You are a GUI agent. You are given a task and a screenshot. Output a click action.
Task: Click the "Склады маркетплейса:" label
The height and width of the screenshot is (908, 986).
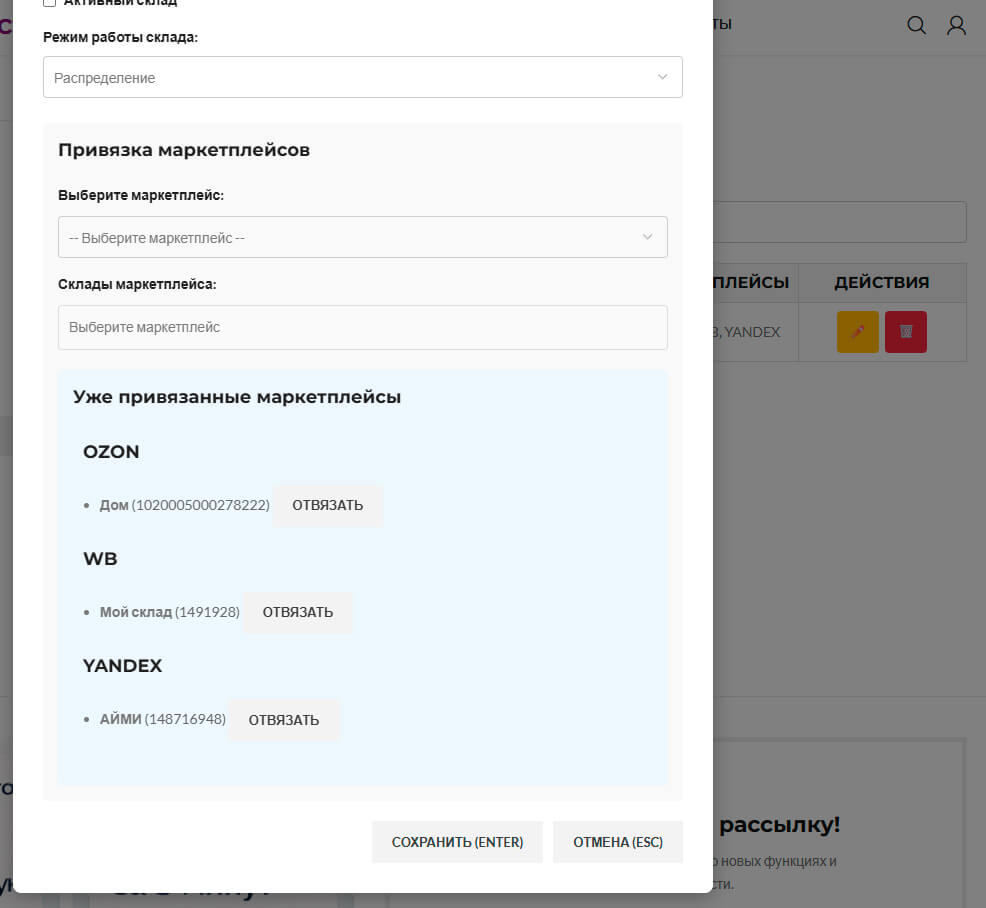tap(137, 284)
